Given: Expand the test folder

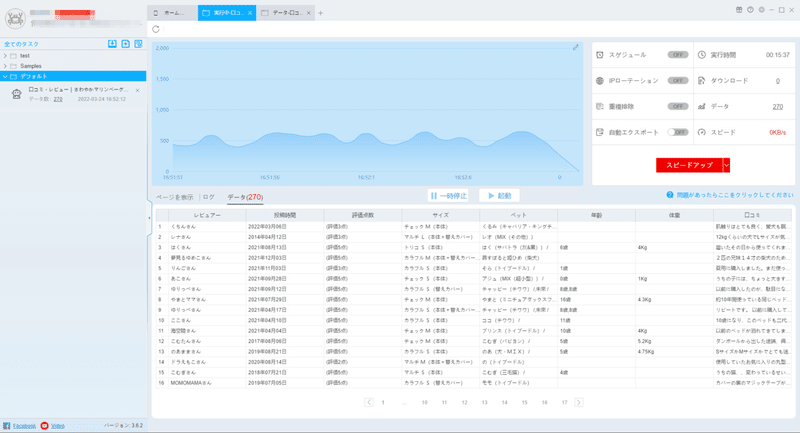Looking at the screenshot, I should coord(5,56).
